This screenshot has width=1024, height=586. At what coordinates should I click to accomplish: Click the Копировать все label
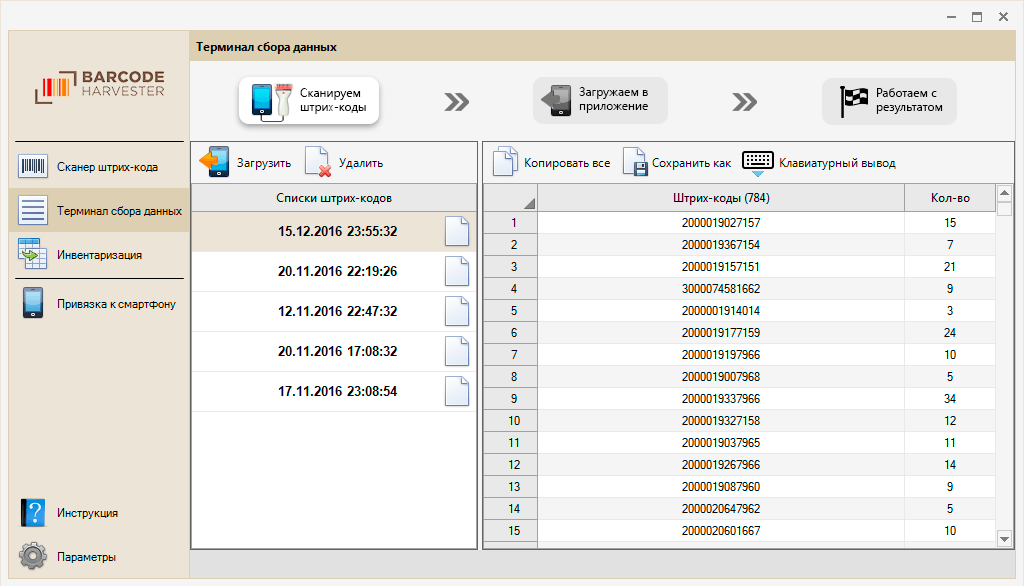pyautogui.click(x=567, y=163)
